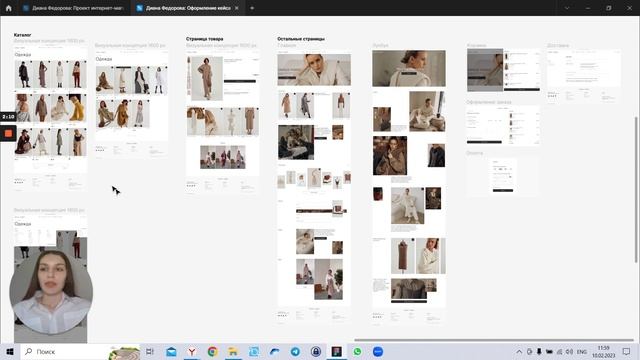
Task: Select the first catalog frame with twelve products
Action: pos(50,118)
